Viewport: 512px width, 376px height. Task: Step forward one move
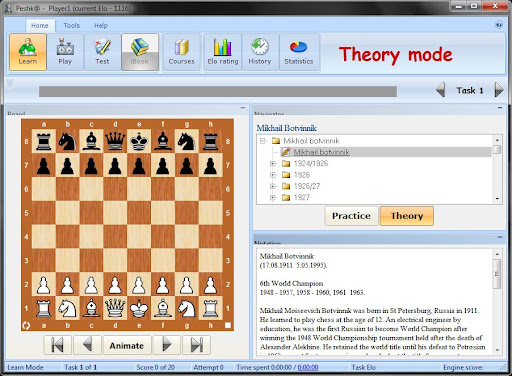coord(167,345)
